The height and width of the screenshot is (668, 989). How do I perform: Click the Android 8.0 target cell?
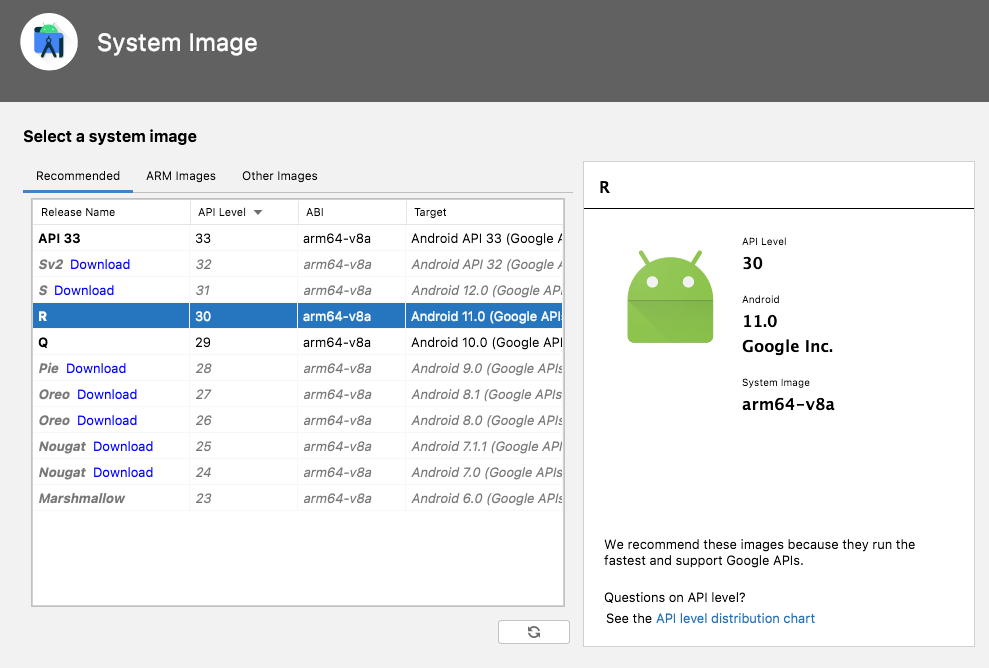(x=486, y=420)
